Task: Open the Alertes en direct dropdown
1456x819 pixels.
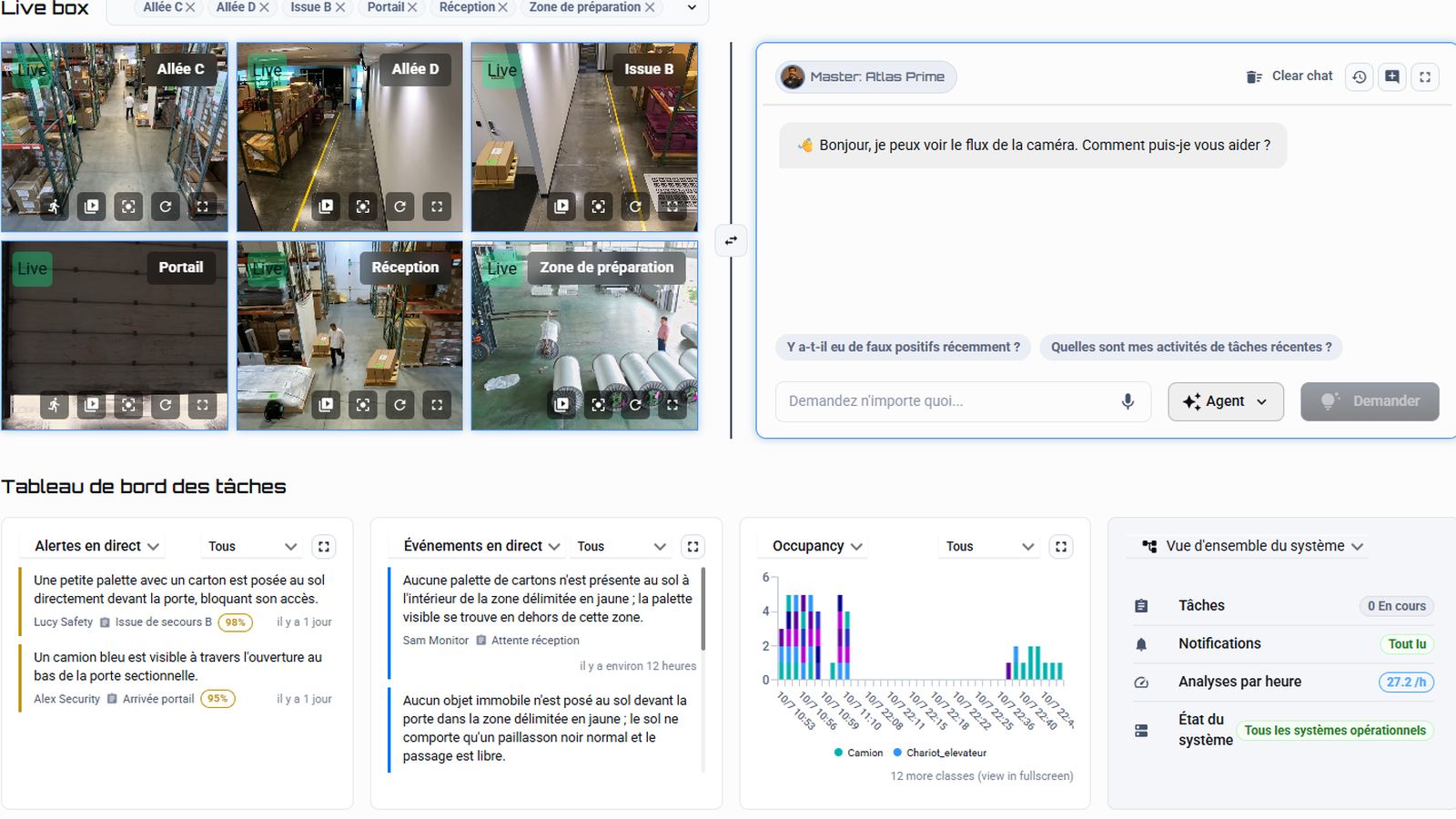Action: 97,546
